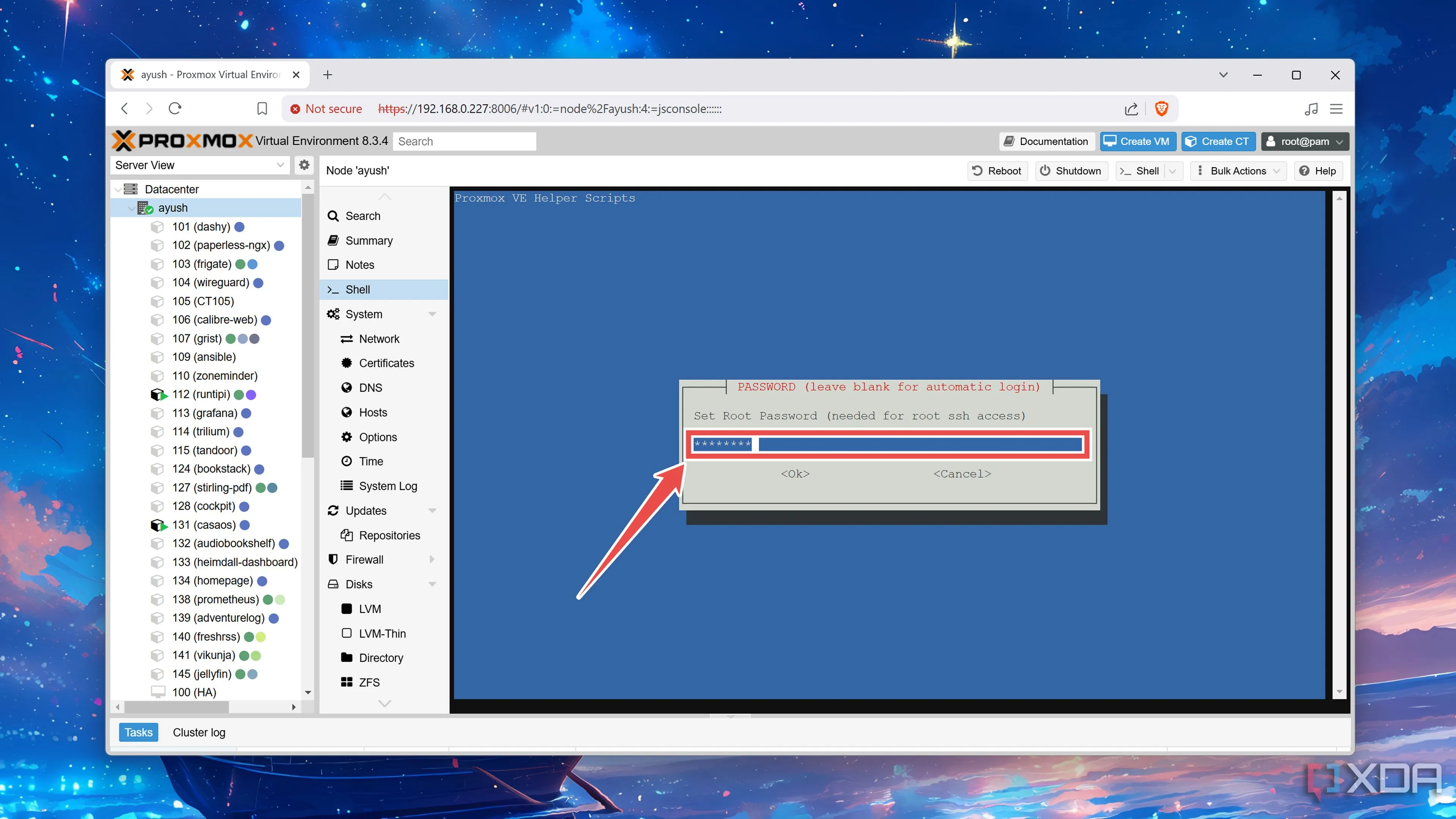Click the Shutdown power button
The image size is (1456, 819).
click(x=1070, y=171)
